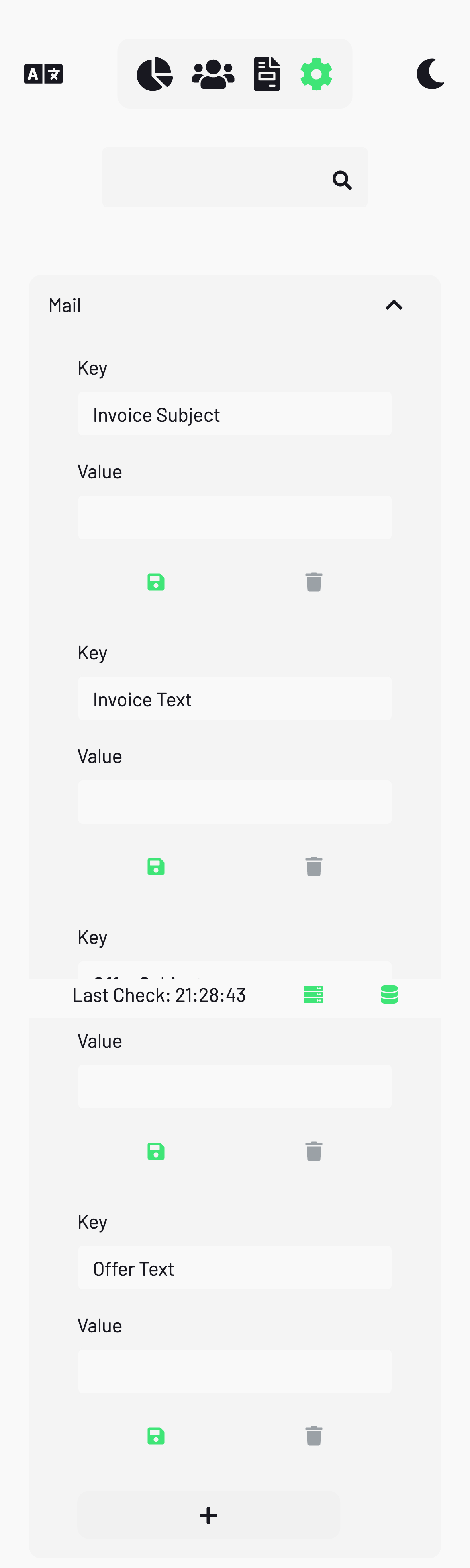Save the Invoice Text setting
470x1568 pixels.
pos(156,867)
